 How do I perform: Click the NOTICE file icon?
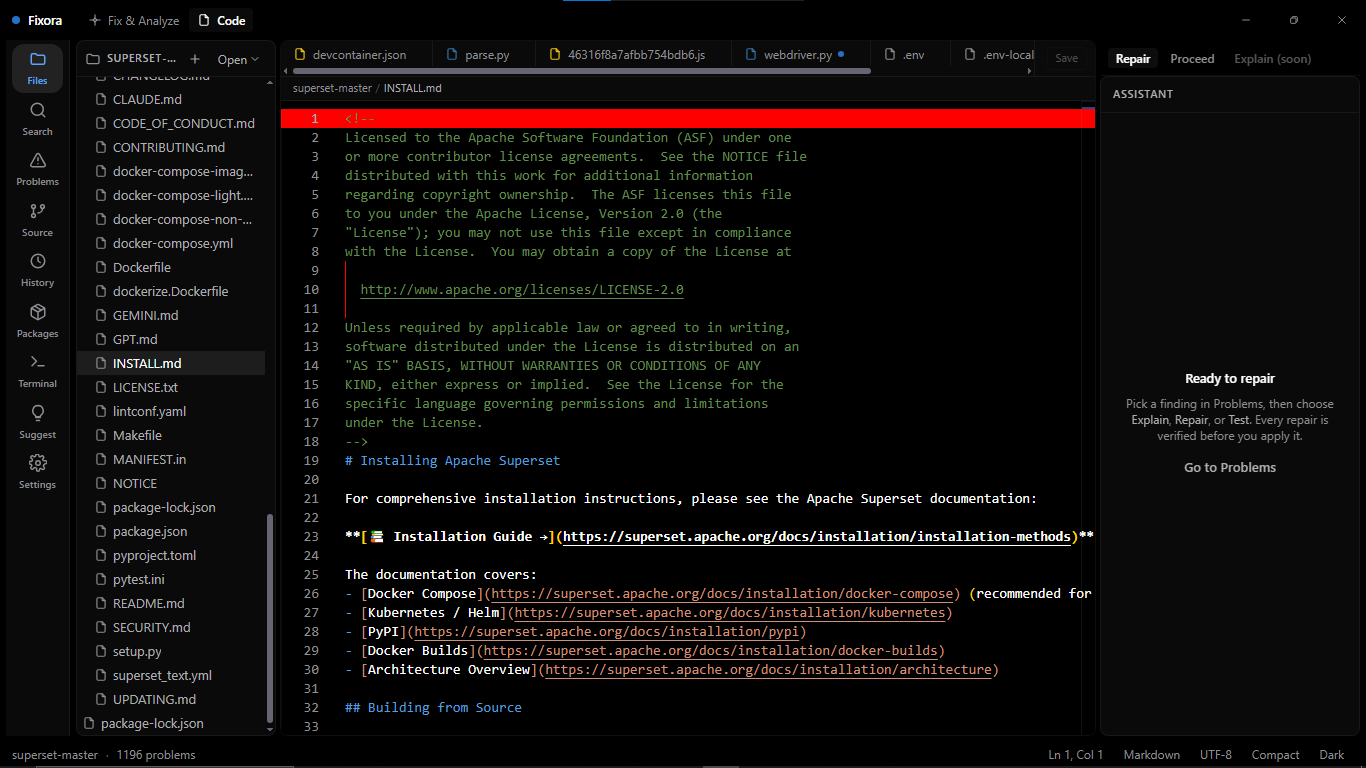[100, 483]
